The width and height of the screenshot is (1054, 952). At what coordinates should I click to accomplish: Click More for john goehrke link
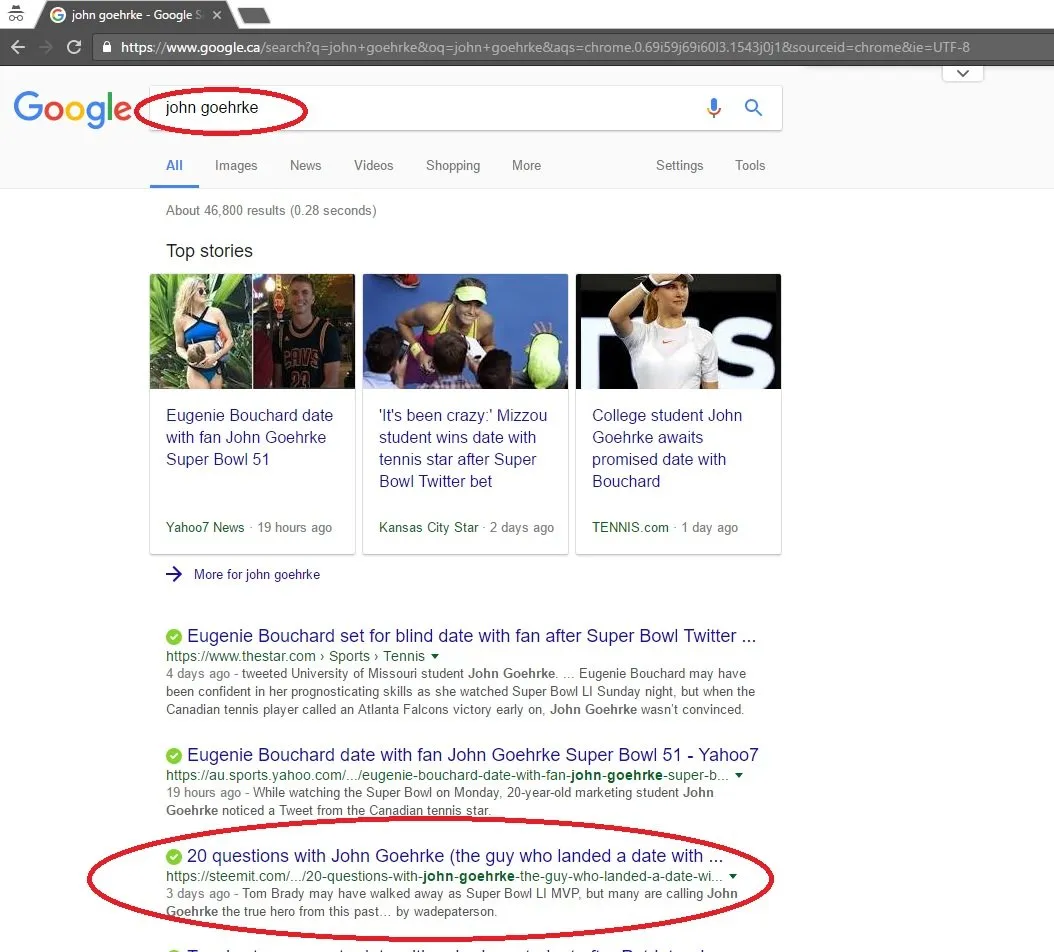[x=257, y=575]
